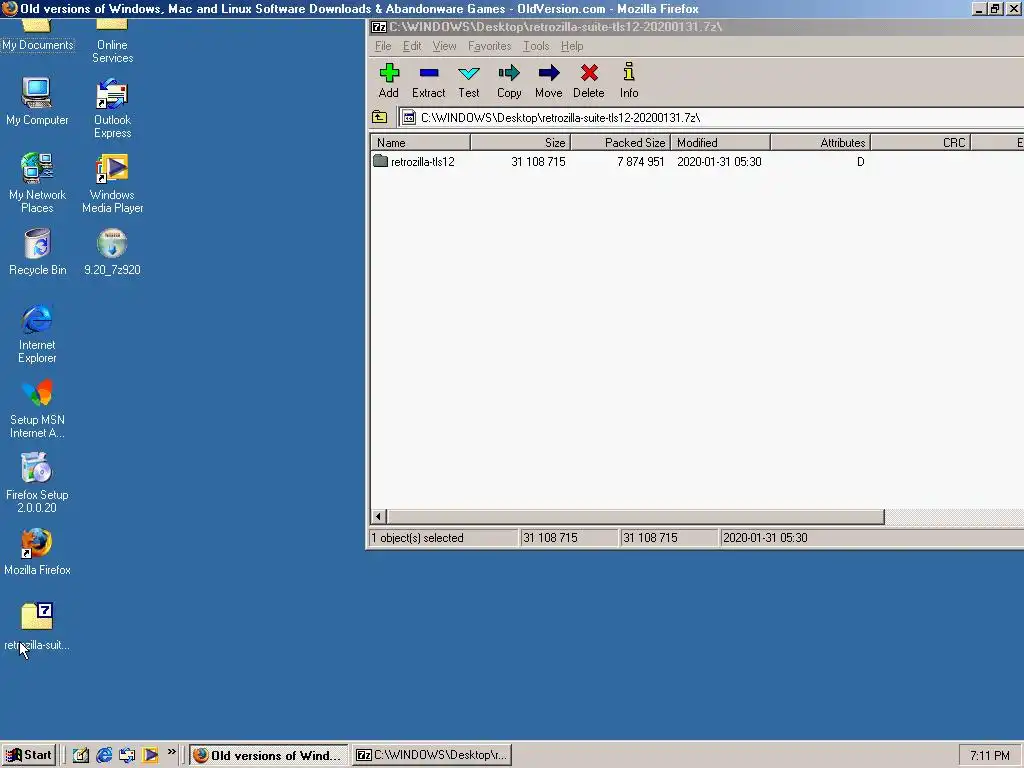Launch Media Player from quick launch
Viewport: 1024px width, 768px height.
(150, 755)
